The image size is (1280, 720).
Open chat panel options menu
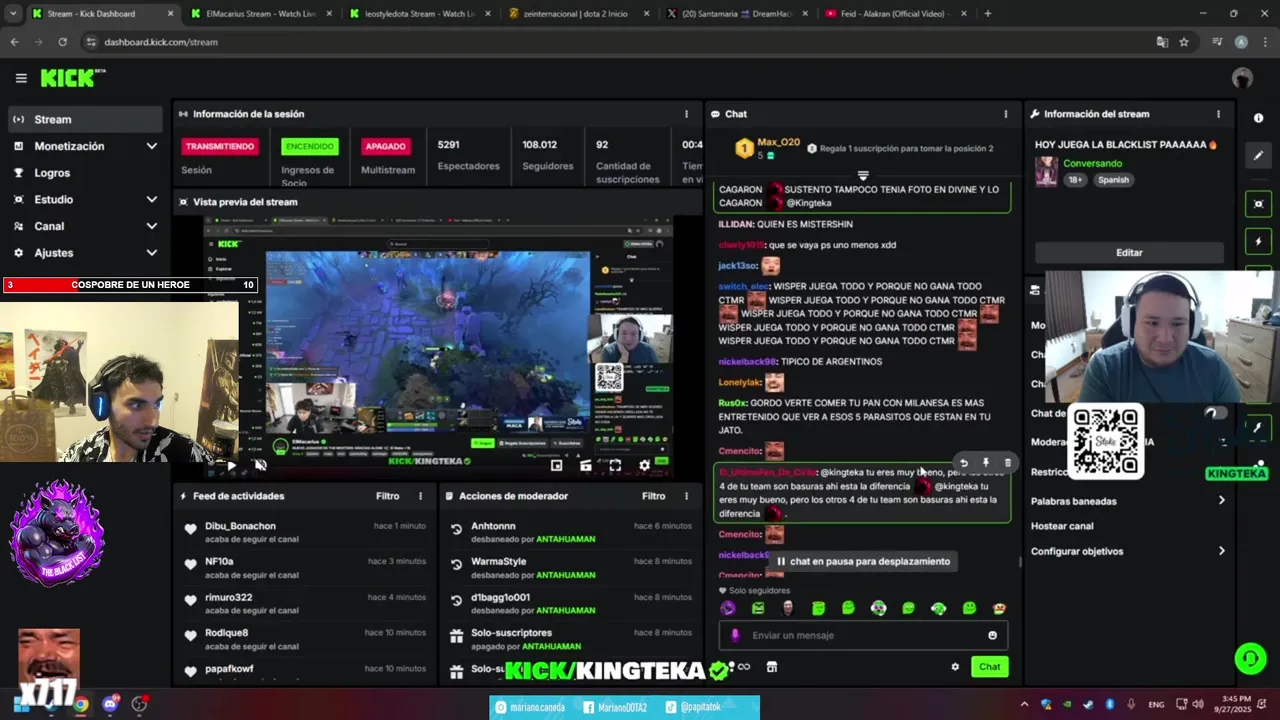click(x=1006, y=114)
